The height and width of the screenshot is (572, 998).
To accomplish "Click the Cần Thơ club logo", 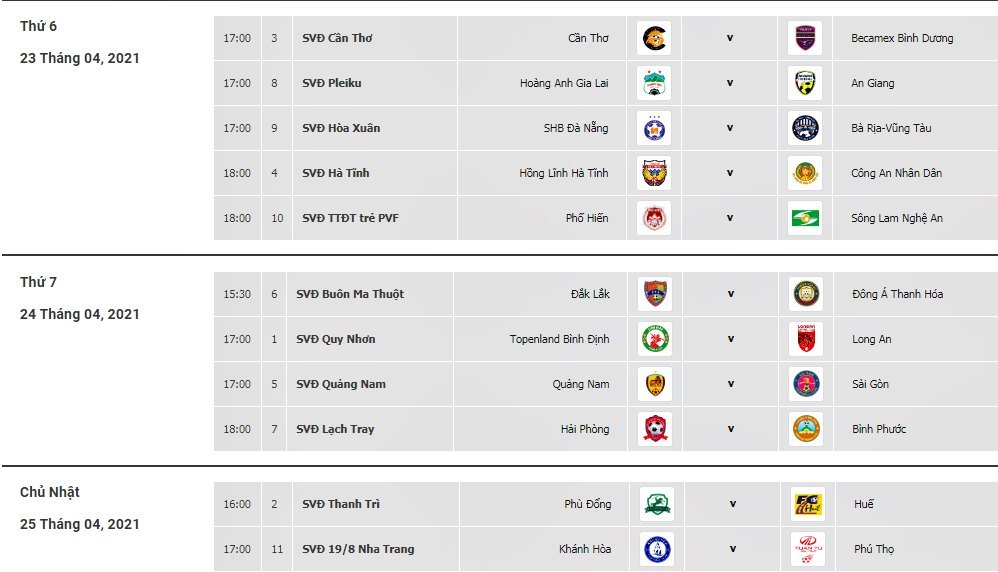I will tap(655, 39).
